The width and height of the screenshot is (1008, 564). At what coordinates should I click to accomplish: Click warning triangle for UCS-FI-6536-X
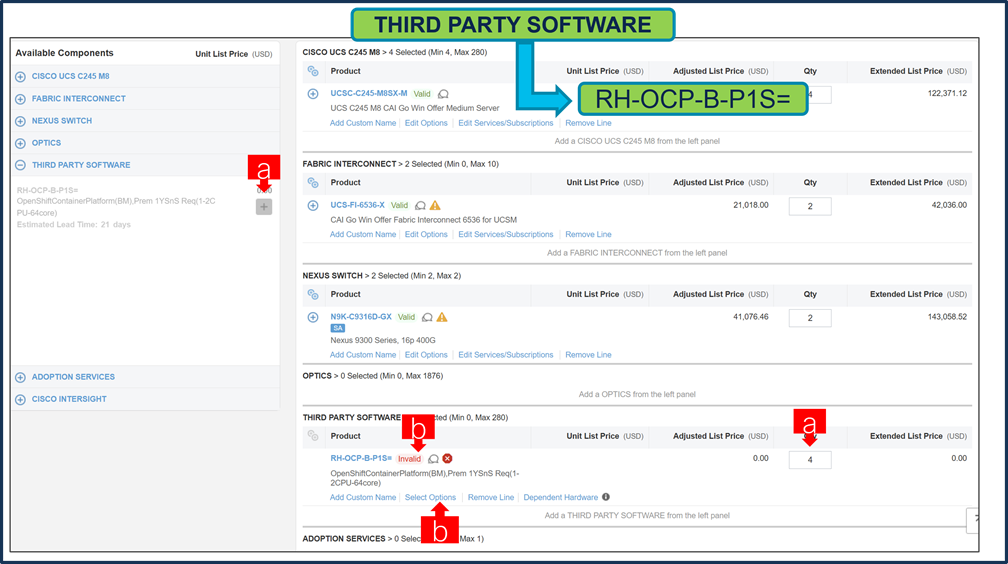coord(435,205)
